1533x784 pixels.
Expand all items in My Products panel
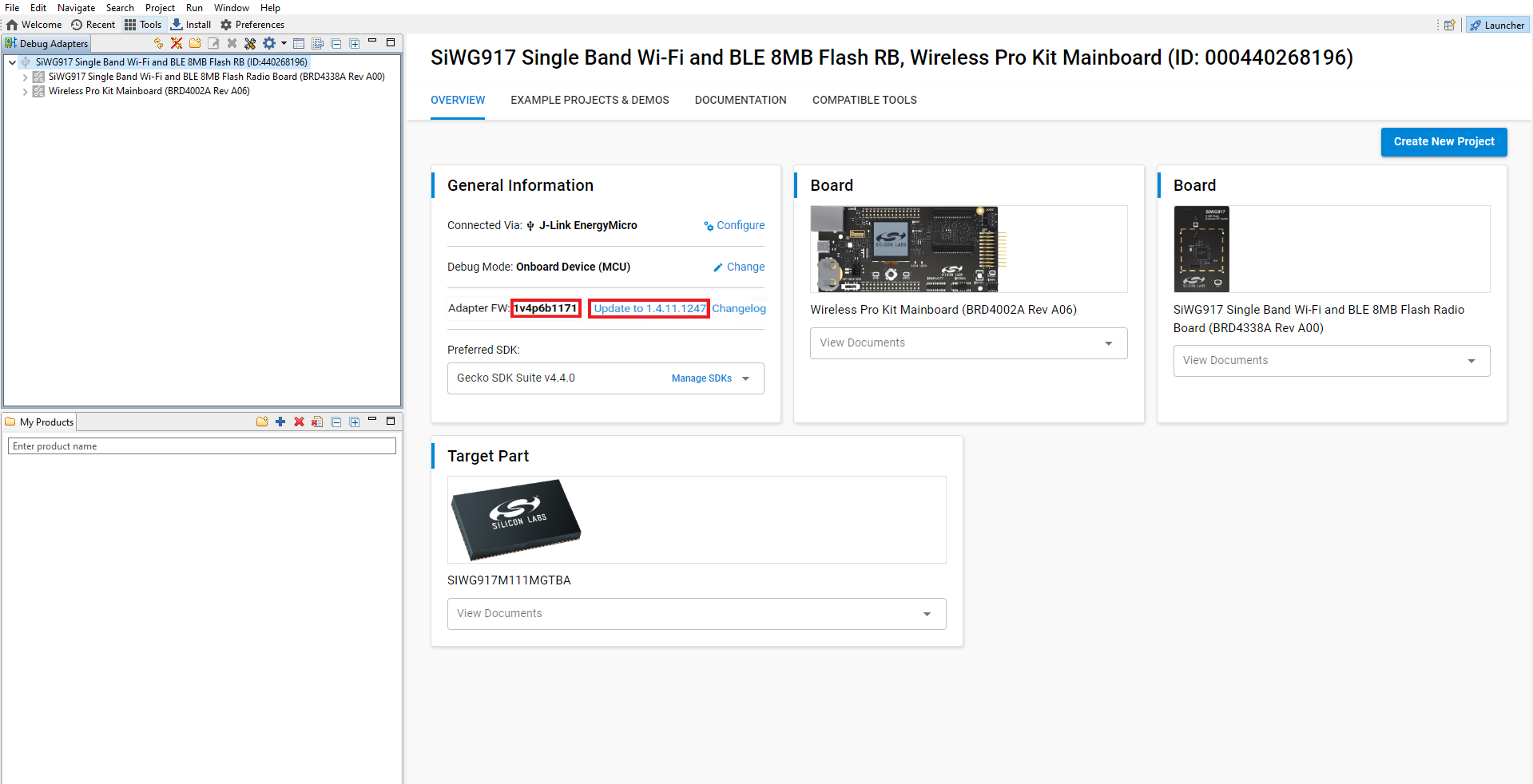[355, 422]
